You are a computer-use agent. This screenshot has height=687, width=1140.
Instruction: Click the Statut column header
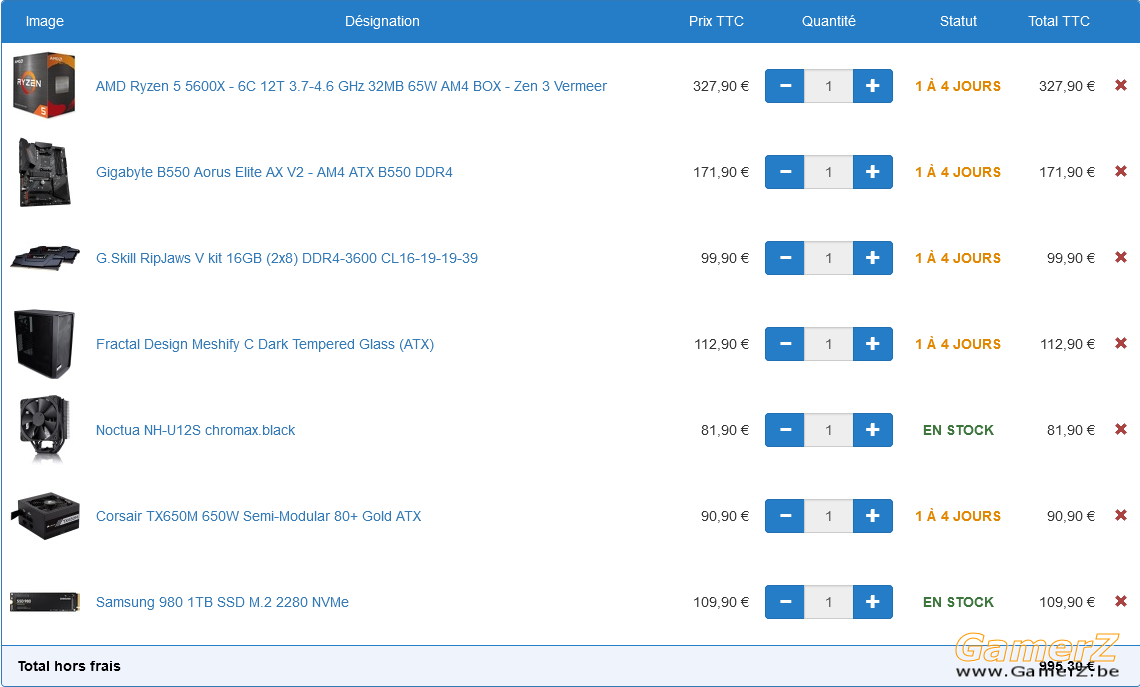(958, 21)
